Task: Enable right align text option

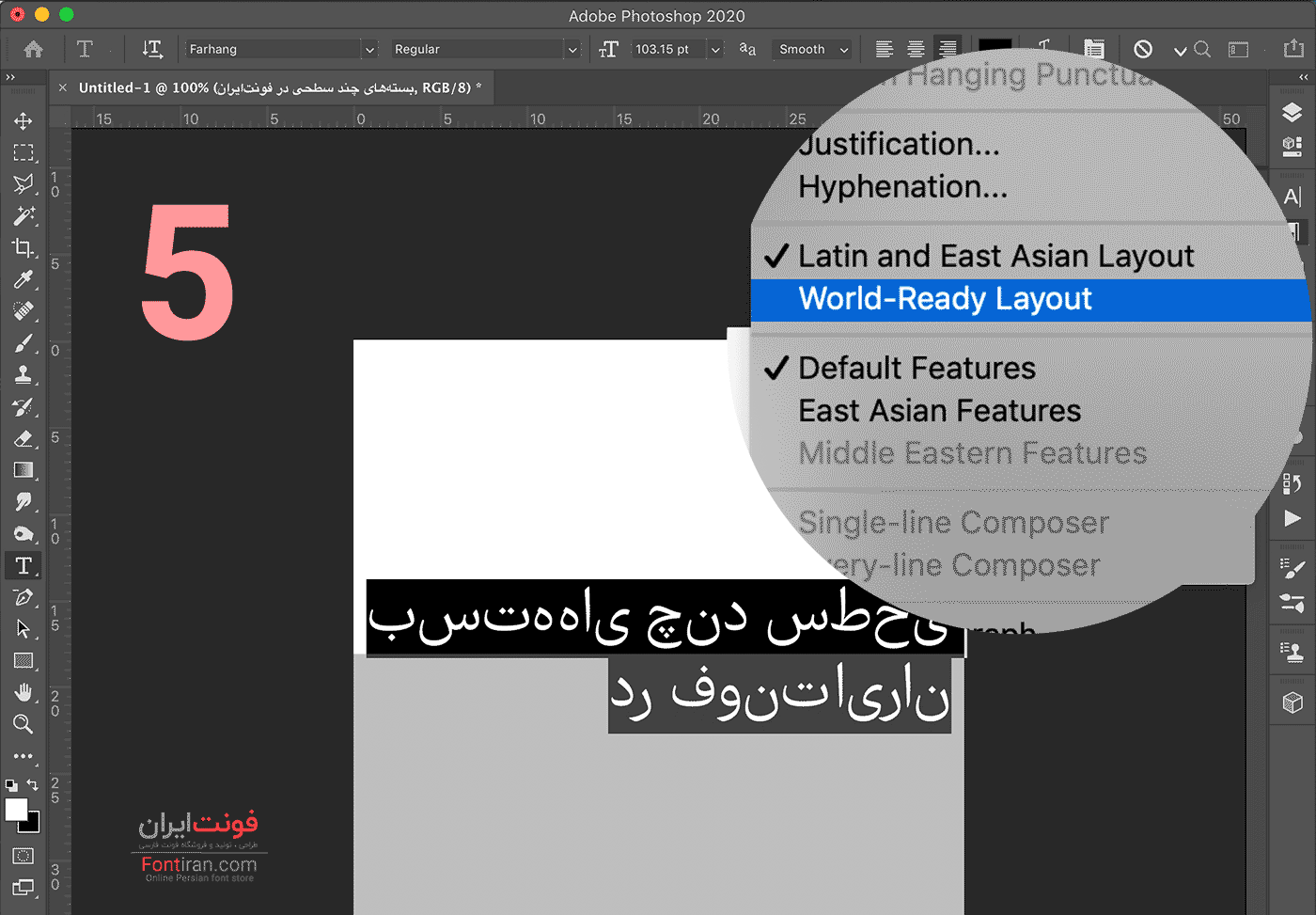Action: coord(948,49)
